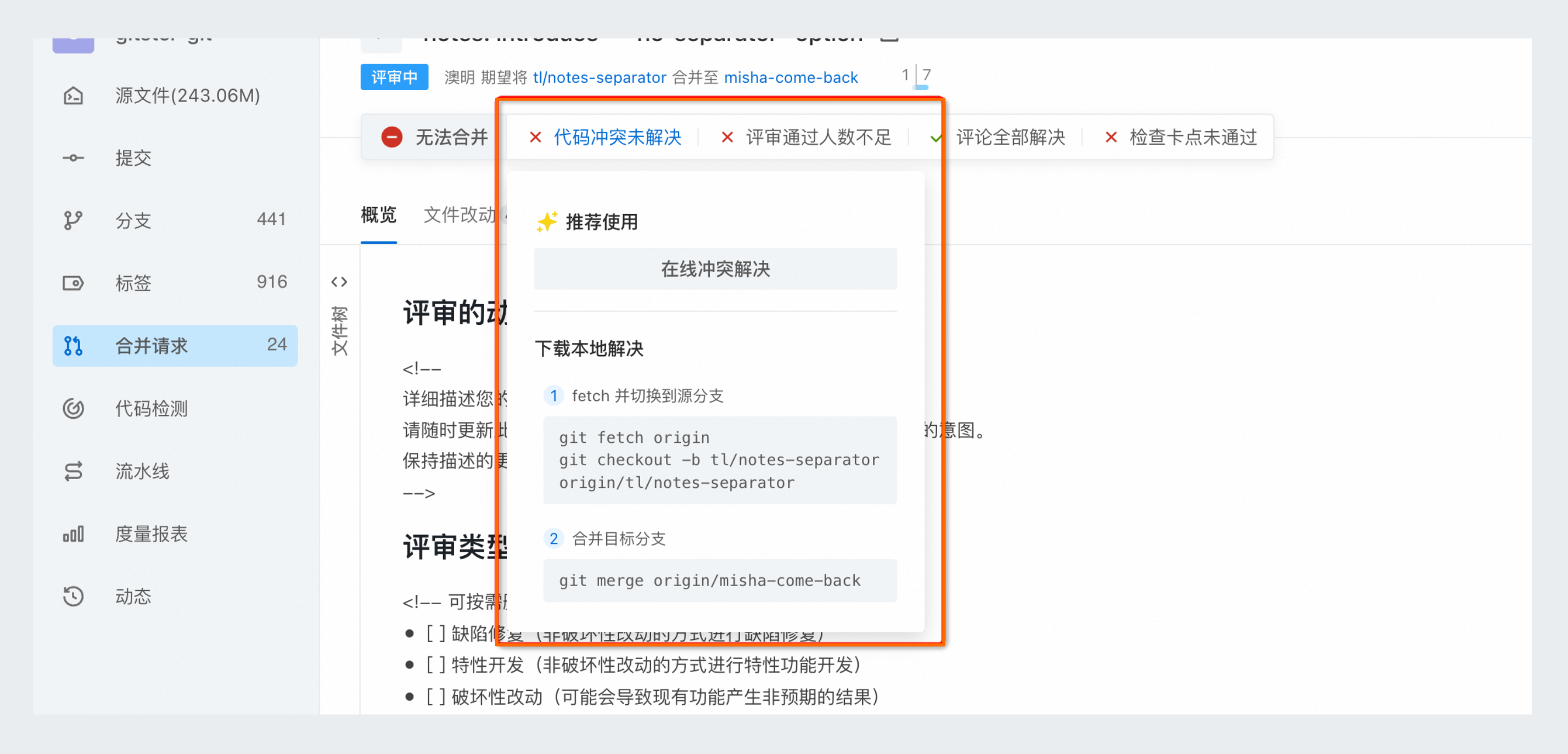Click the red X beside 检查卡点未通过
1568x754 pixels.
1111,137
